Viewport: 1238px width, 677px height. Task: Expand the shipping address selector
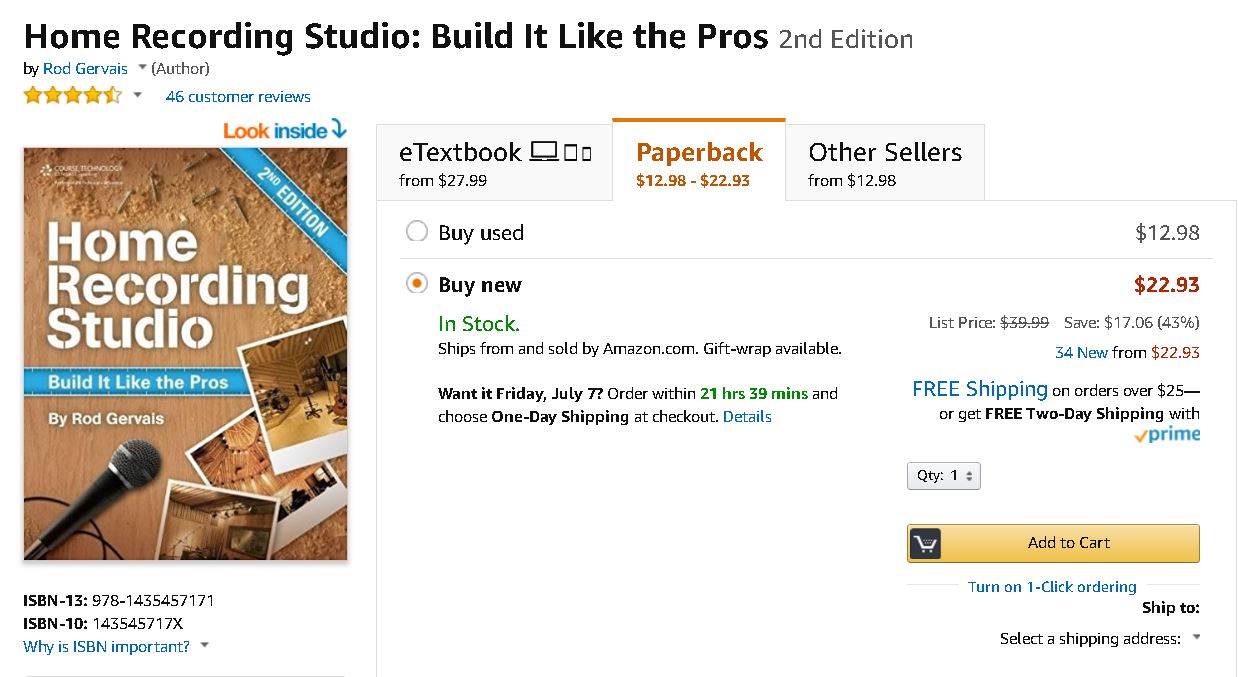pos(1196,638)
